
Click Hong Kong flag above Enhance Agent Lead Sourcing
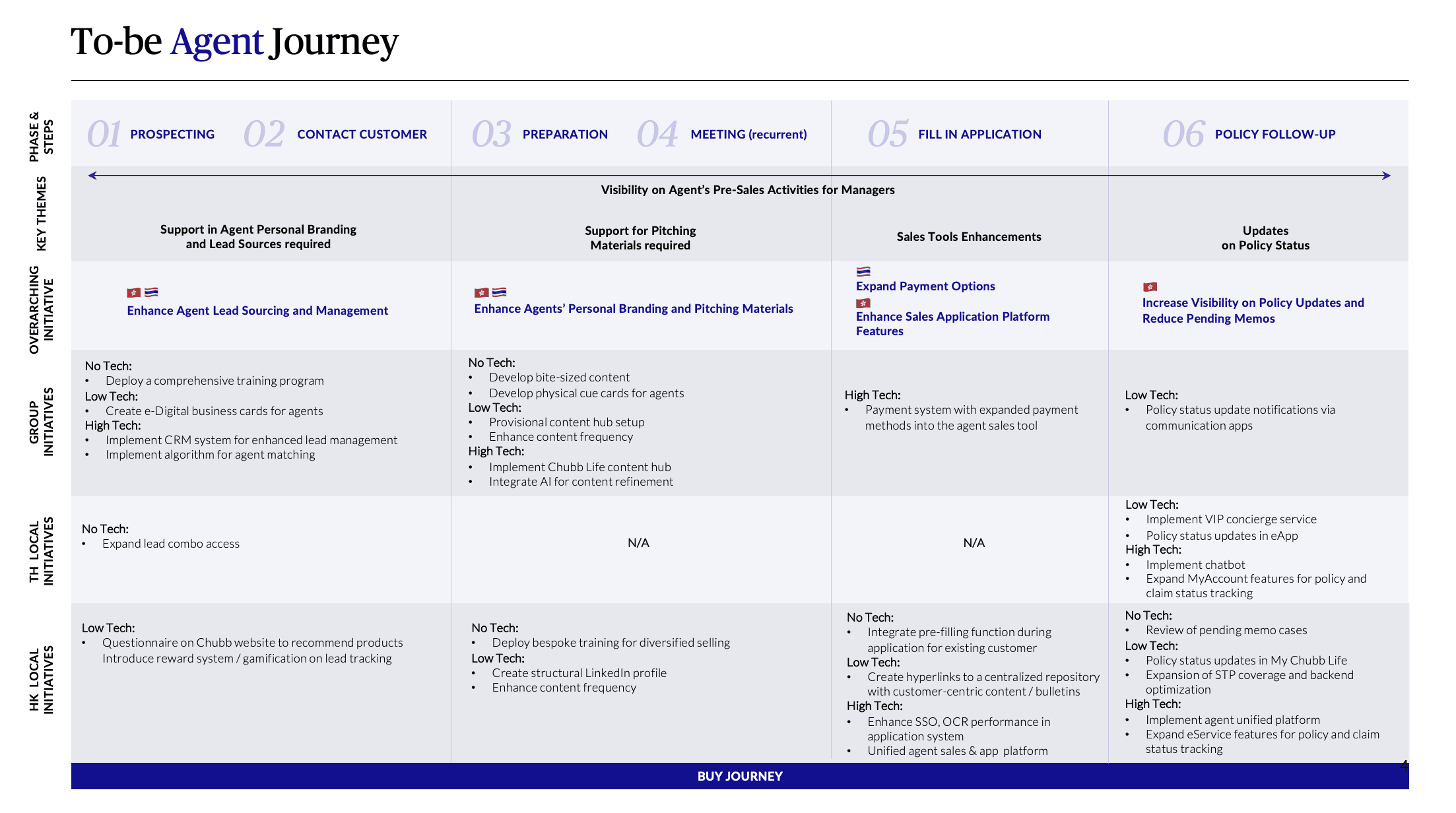point(133,292)
